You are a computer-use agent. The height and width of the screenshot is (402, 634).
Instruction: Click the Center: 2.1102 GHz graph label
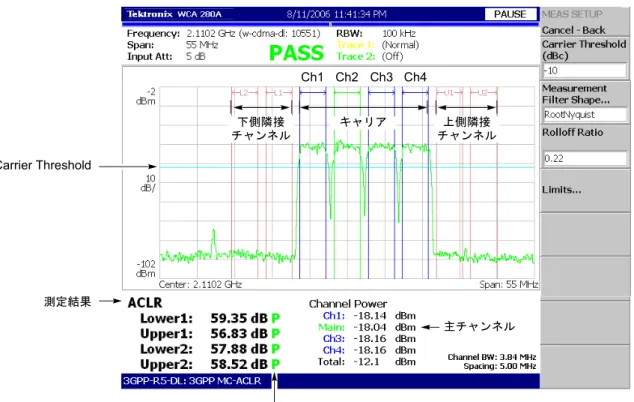(200, 285)
